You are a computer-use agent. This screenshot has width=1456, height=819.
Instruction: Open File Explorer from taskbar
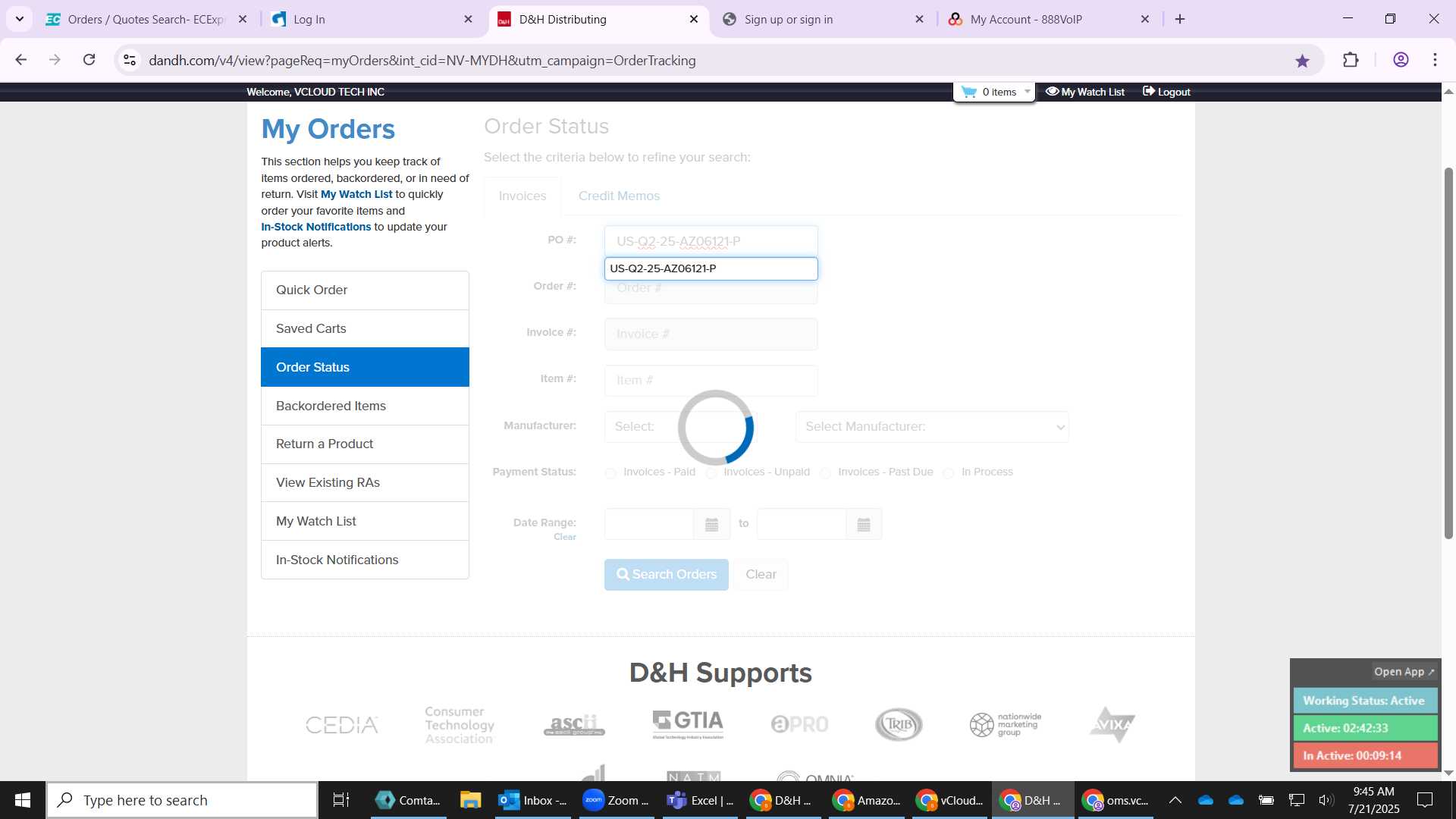[x=470, y=800]
